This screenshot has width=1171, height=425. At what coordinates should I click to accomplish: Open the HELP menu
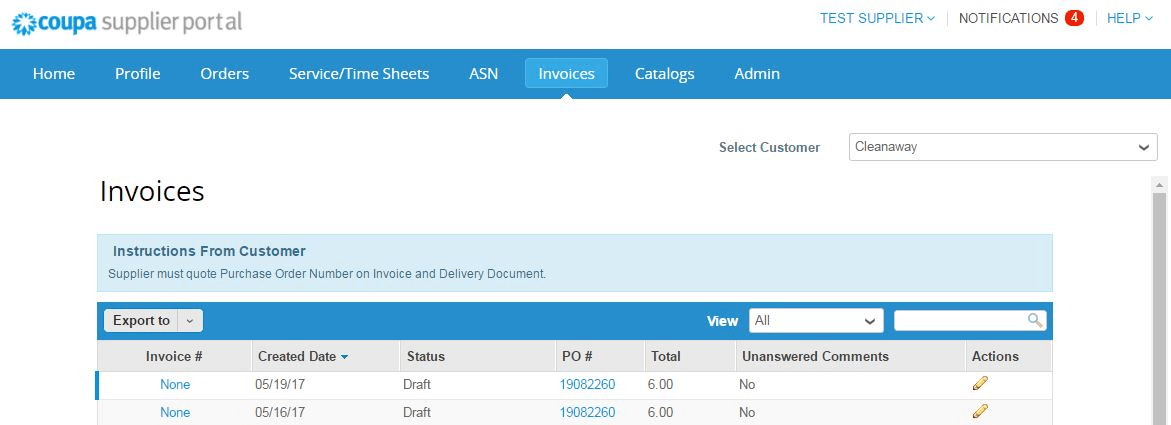click(1129, 18)
